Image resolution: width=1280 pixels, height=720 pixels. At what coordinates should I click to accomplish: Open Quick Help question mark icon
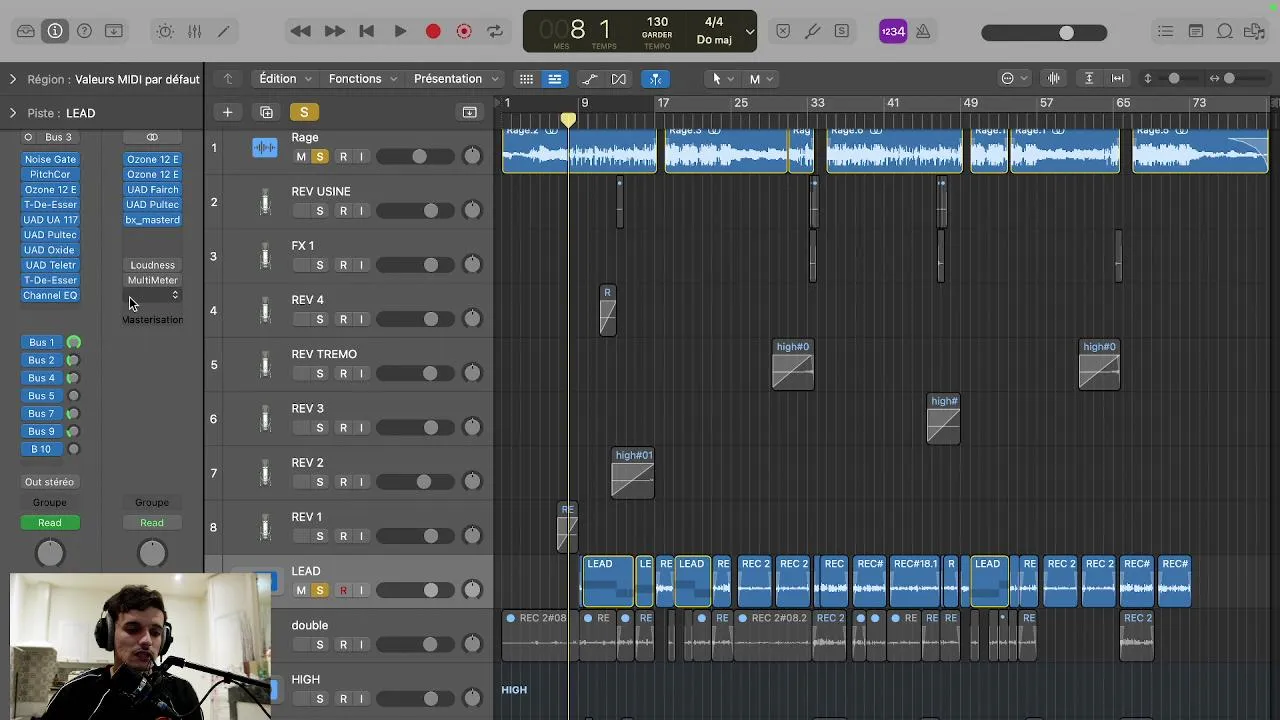(85, 31)
